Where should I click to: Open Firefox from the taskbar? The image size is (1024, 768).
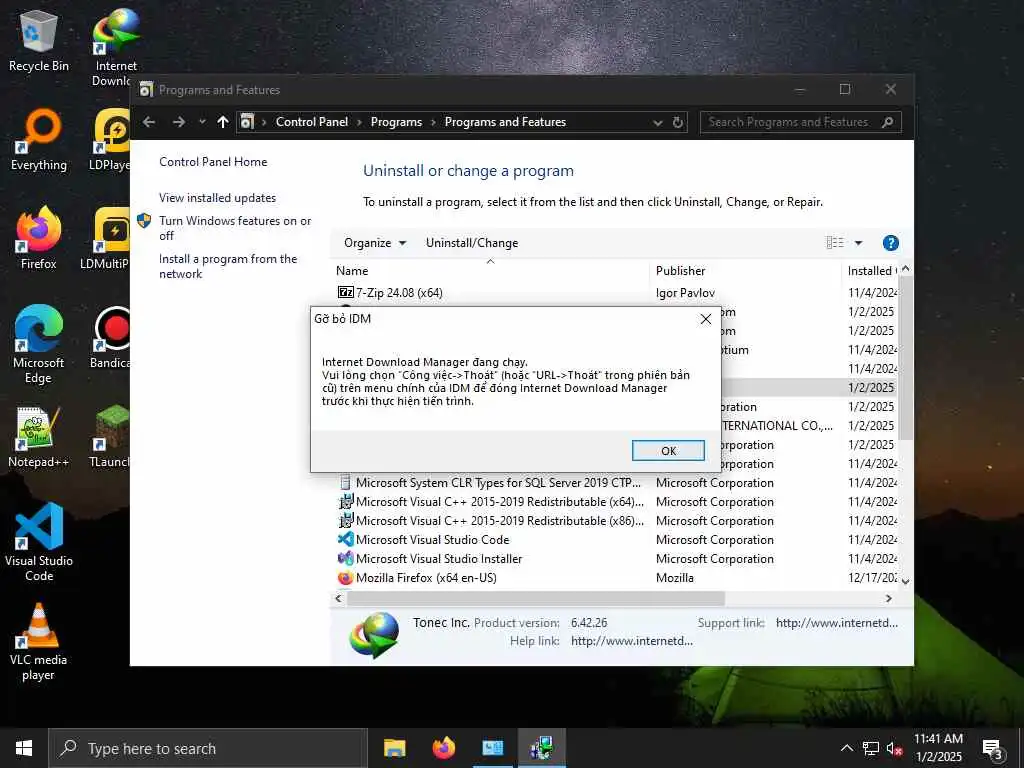pos(443,748)
